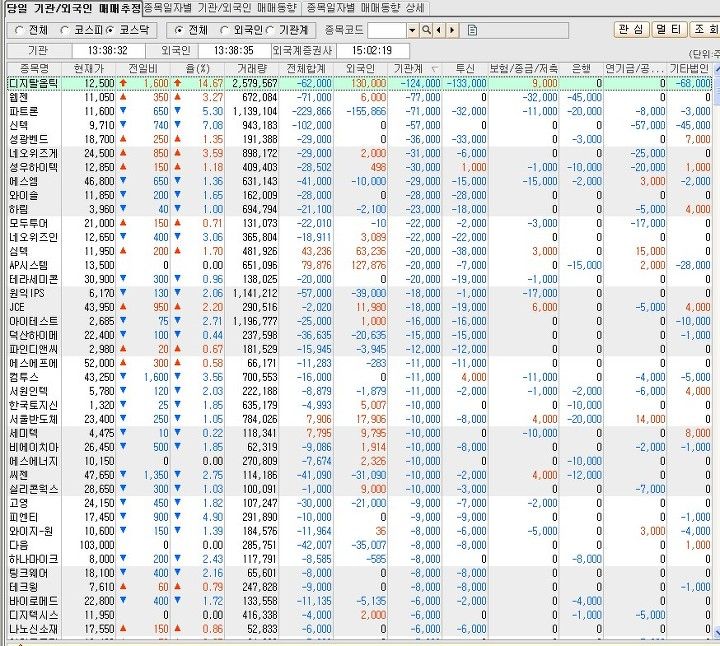This screenshot has width=720, height=646.
Task: Select the 성광벤드 stock name
Action: click(x=28, y=139)
